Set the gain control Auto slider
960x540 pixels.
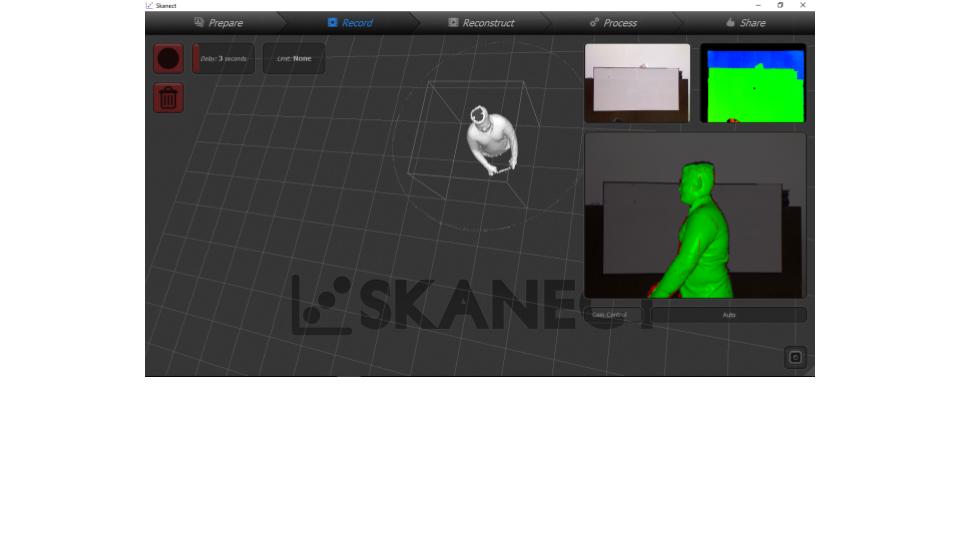729,315
